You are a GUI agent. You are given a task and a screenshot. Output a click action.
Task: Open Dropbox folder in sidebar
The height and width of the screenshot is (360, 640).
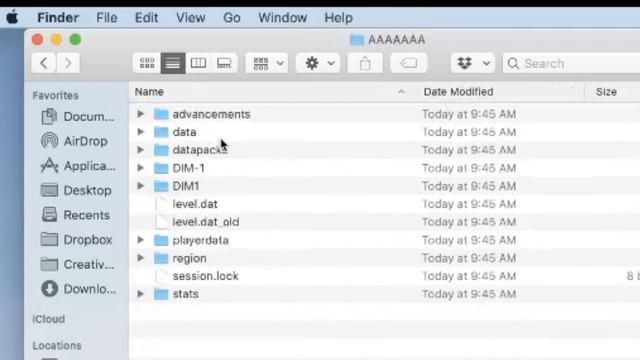click(x=76, y=240)
